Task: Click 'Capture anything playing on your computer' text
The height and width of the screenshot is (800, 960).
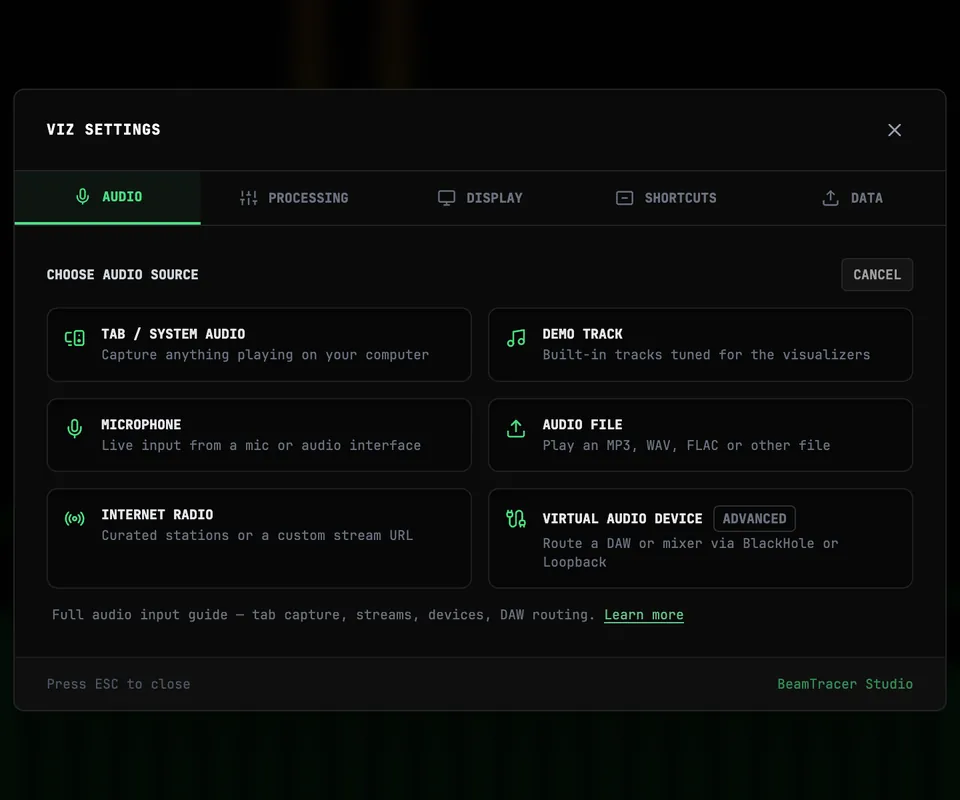Action: coord(265,355)
